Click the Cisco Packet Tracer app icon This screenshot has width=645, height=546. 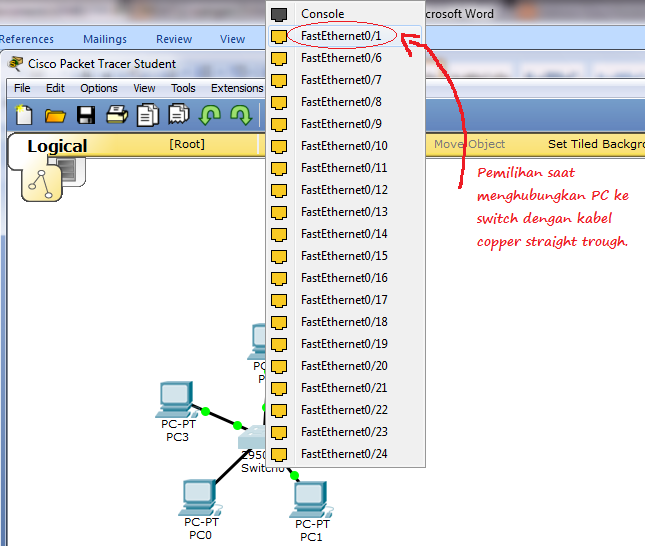[16, 64]
